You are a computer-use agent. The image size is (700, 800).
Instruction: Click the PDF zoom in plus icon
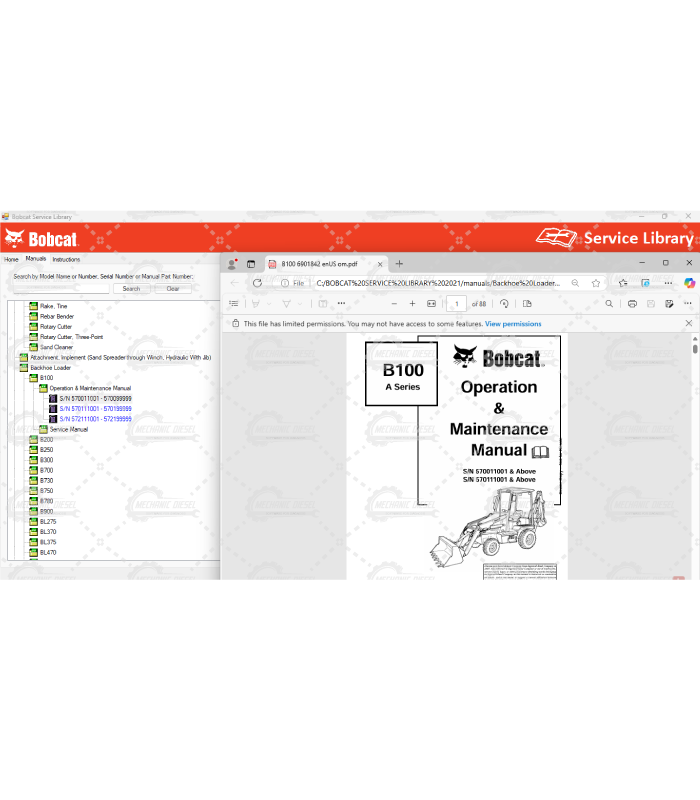[412, 303]
